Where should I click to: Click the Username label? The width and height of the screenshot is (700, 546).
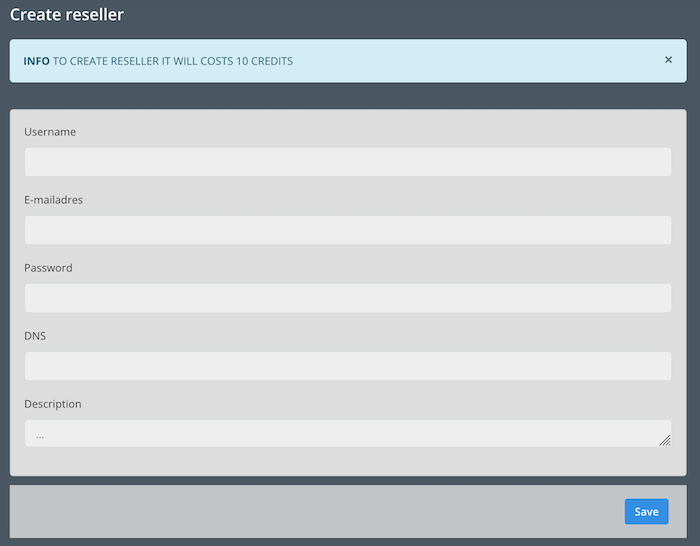[x=50, y=132]
